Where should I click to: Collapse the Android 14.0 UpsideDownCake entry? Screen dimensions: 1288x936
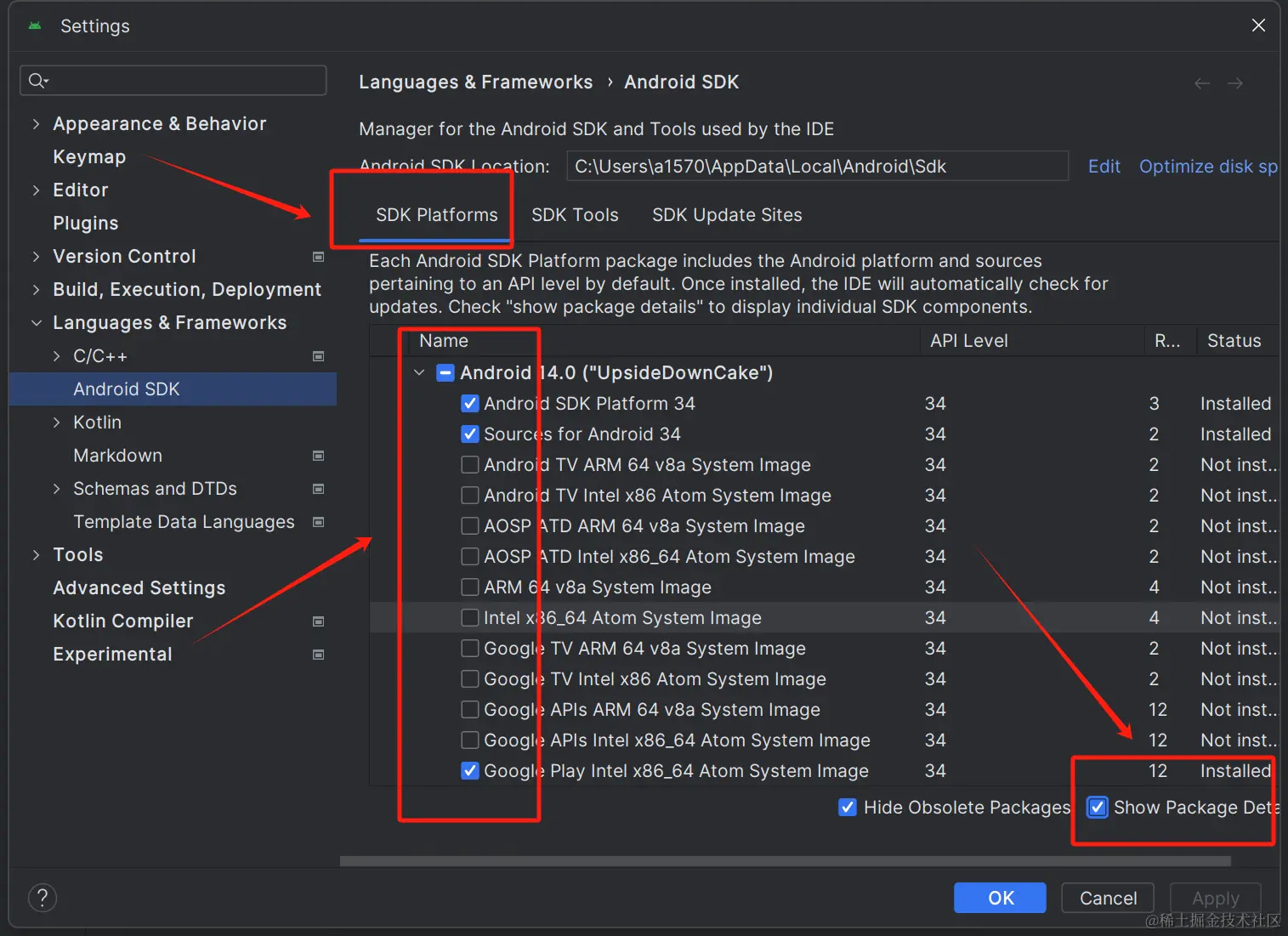(418, 372)
